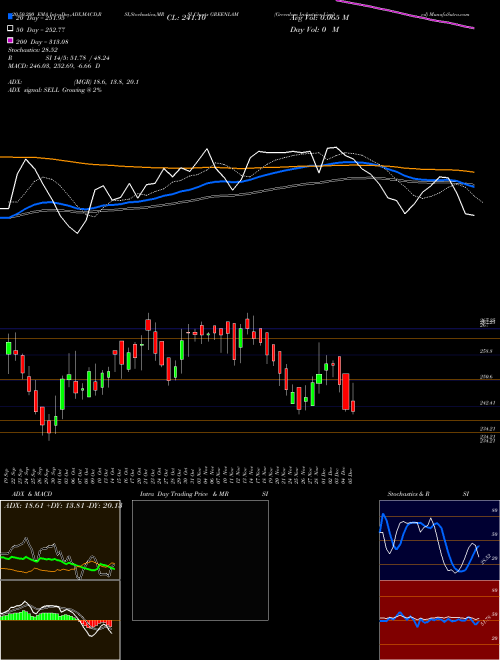Open the MACD histogram chart thumbnail
Viewport: 500px width, 660px height.
tap(60, 620)
